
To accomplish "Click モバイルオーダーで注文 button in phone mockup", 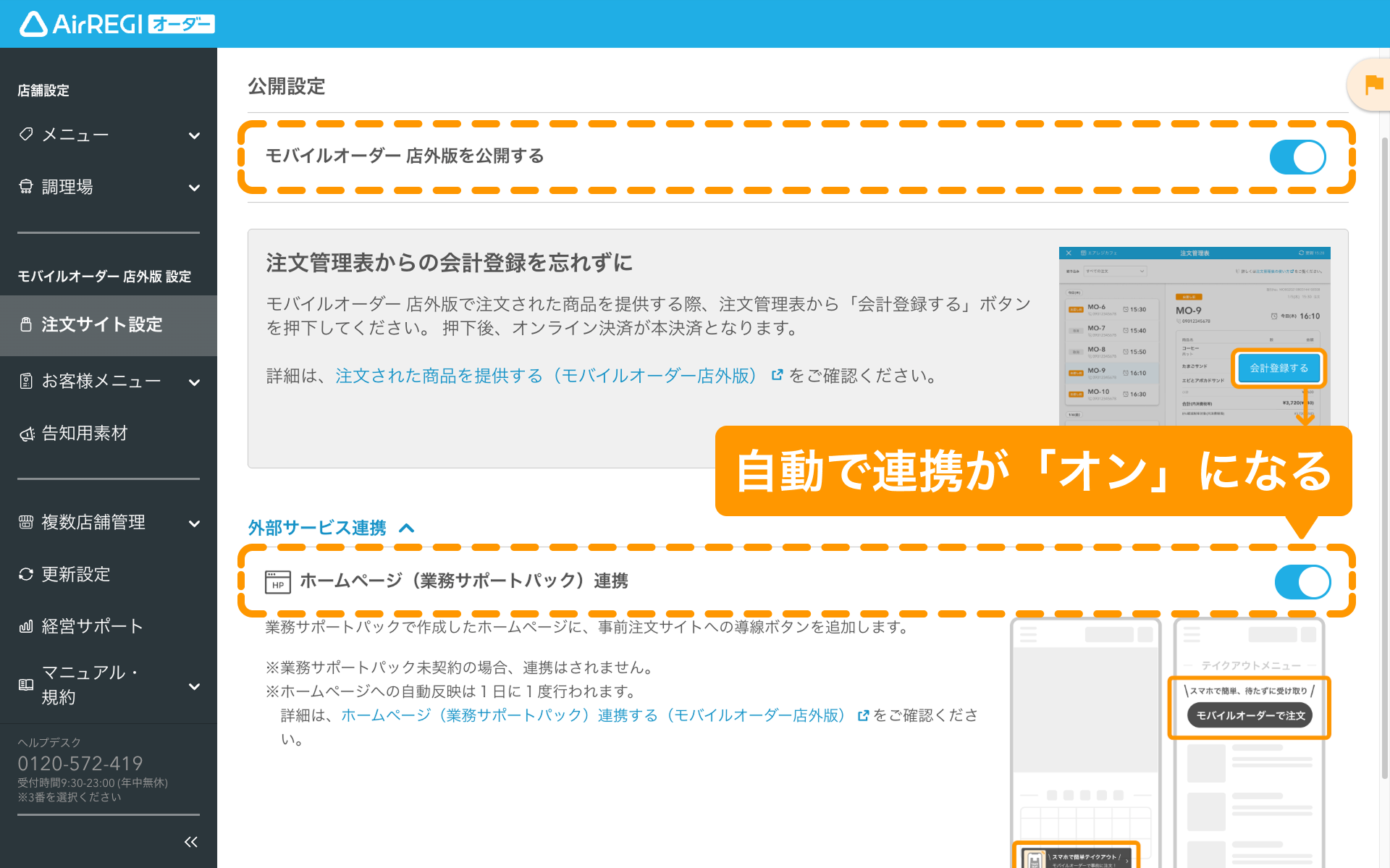I will pos(1250,715).
